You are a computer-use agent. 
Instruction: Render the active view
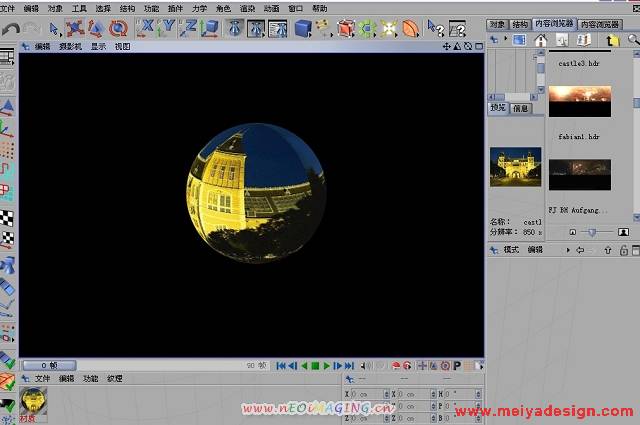234,29
